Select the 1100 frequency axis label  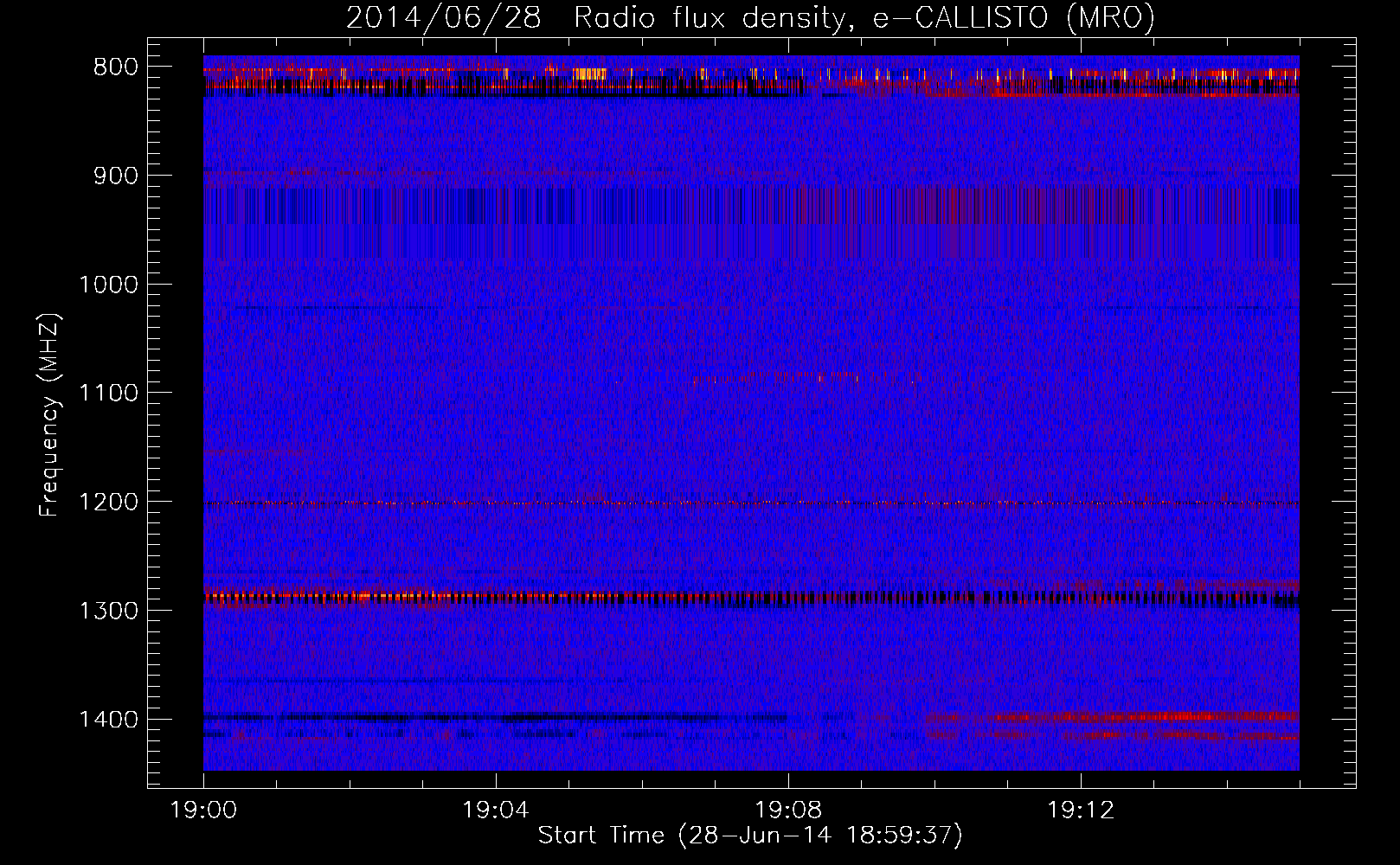pos(108,394)
